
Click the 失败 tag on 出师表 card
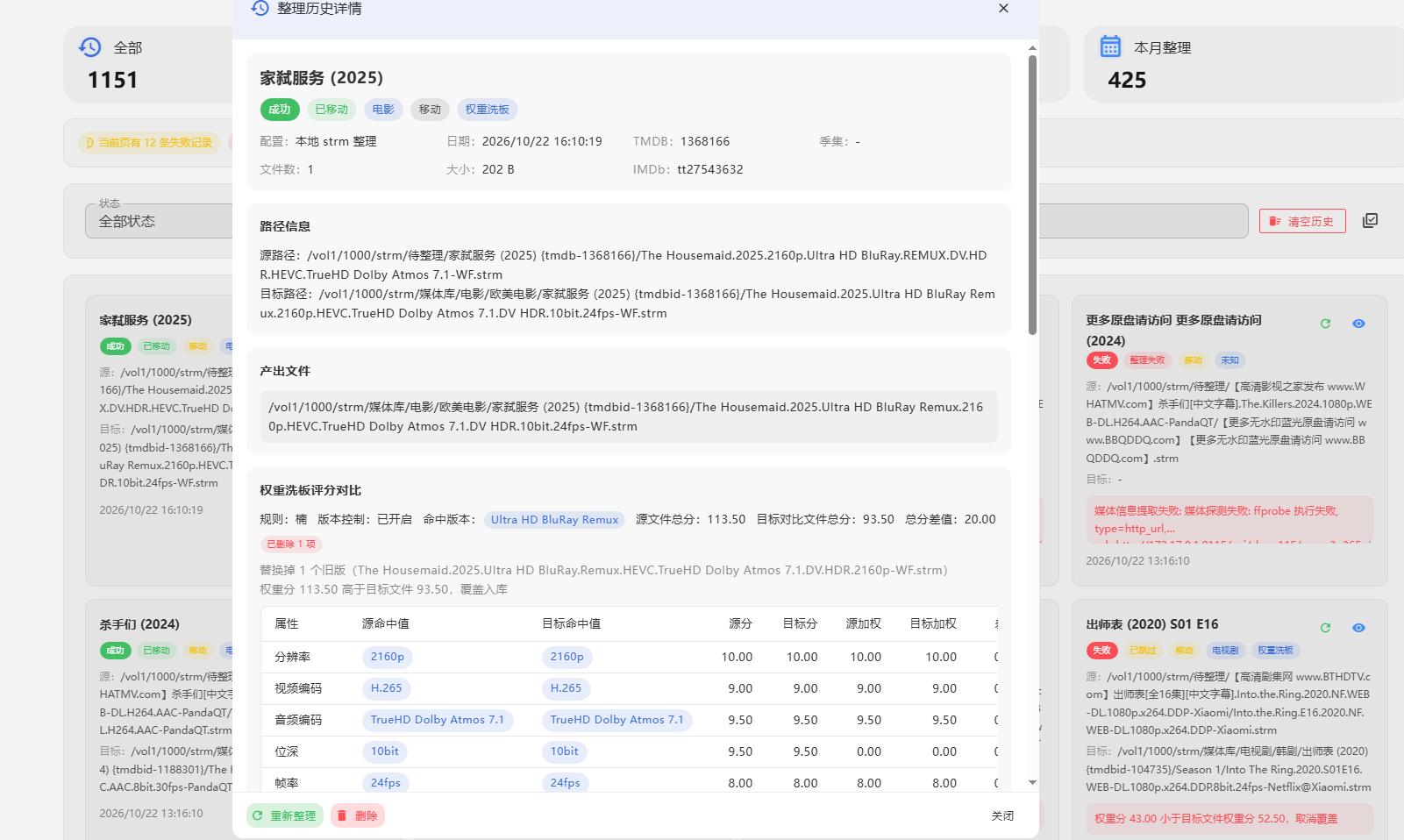(x=1101, y=651)
